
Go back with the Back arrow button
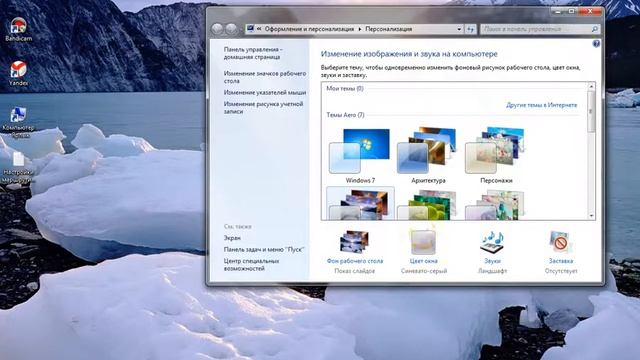tap(218, 29)
